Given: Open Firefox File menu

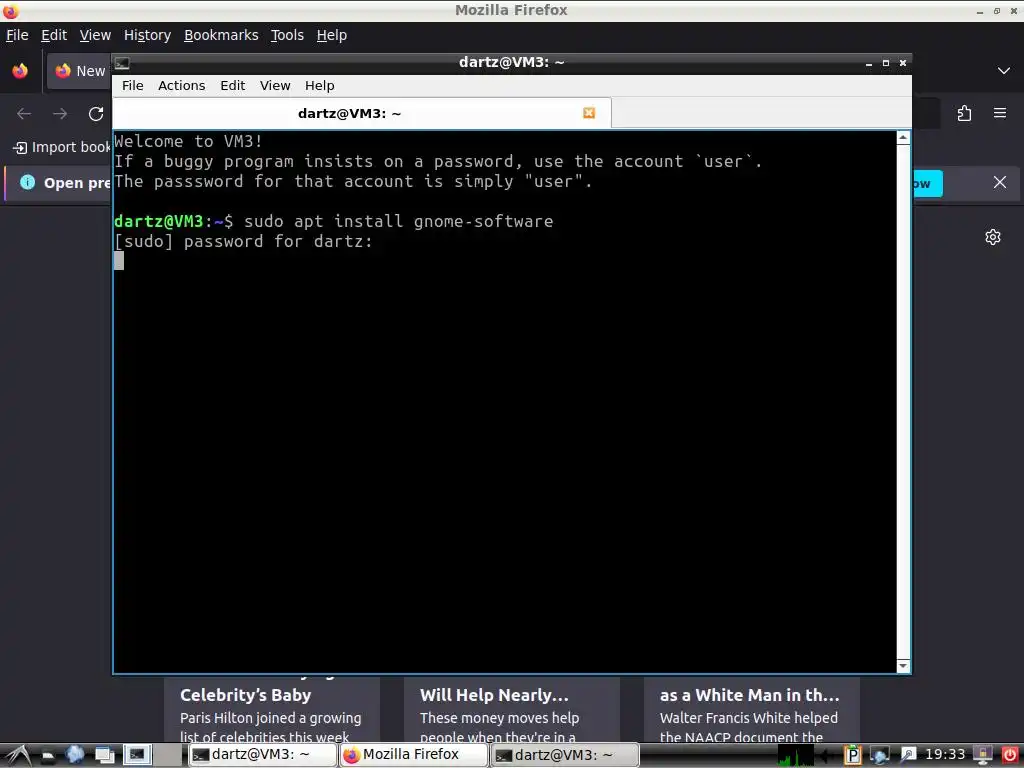Looking at the screenshot, I should tap(17, 35).
